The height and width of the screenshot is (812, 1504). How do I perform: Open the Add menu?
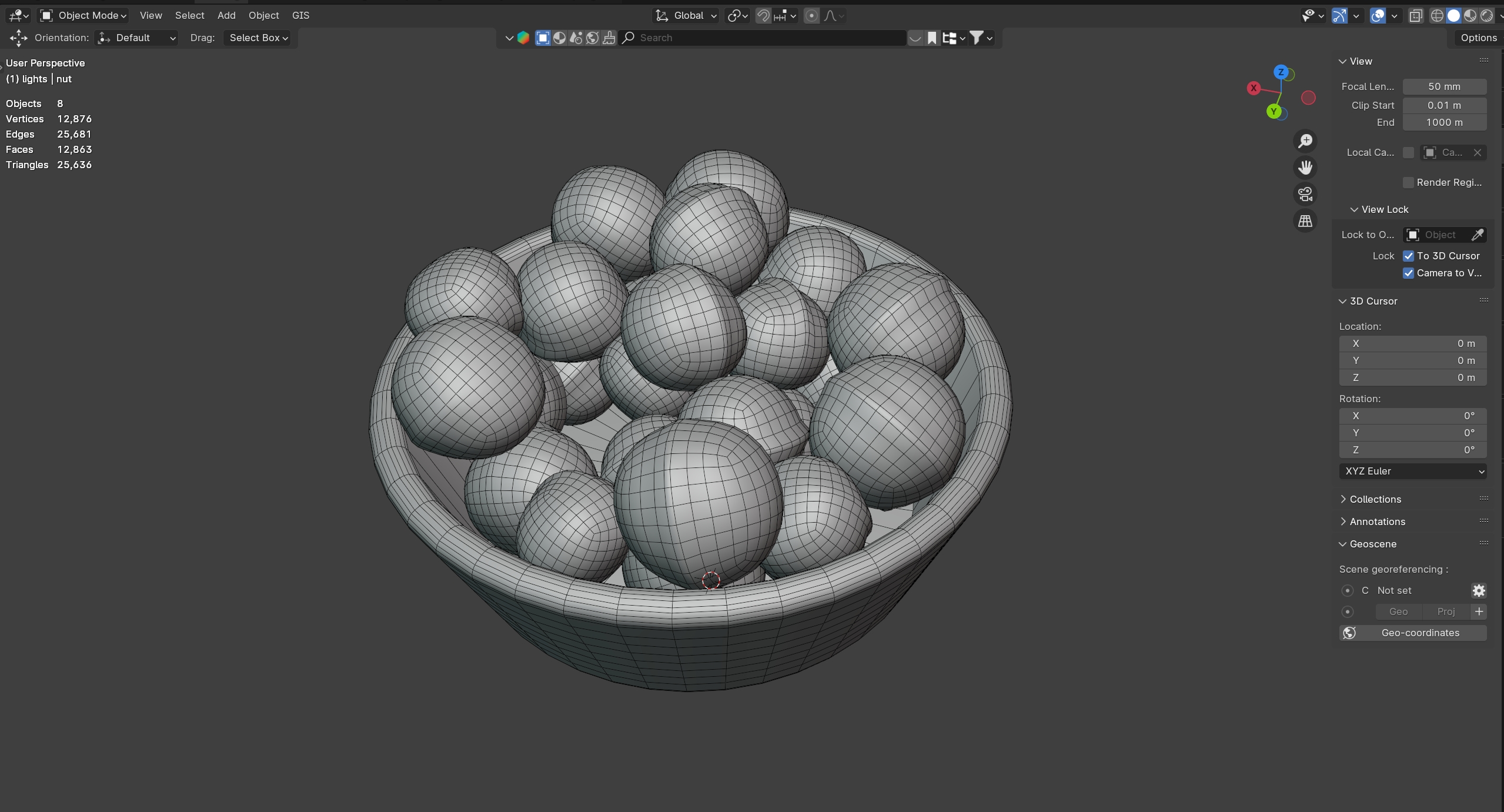[226, 15]
